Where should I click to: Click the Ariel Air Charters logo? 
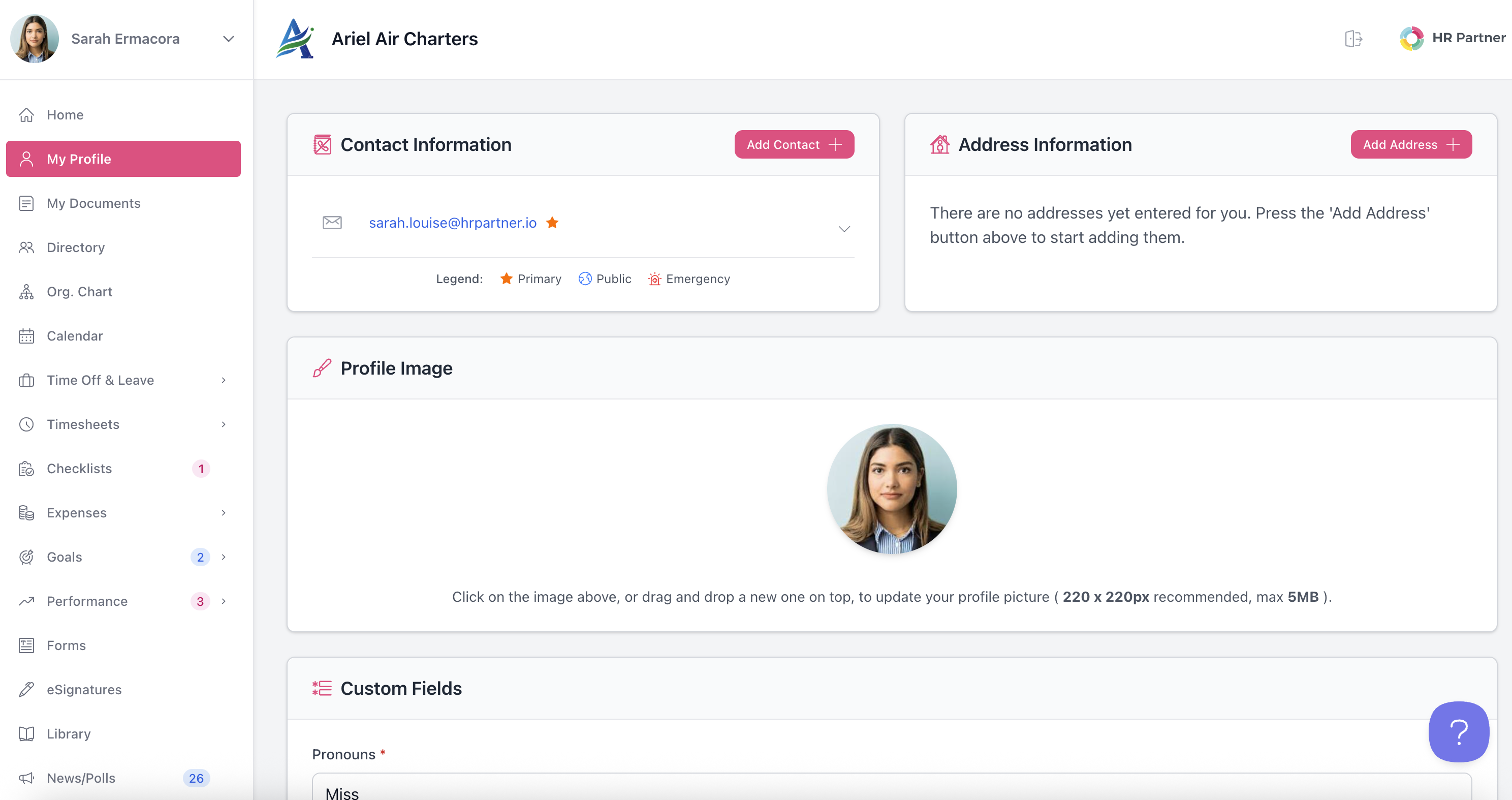[295, 39]
